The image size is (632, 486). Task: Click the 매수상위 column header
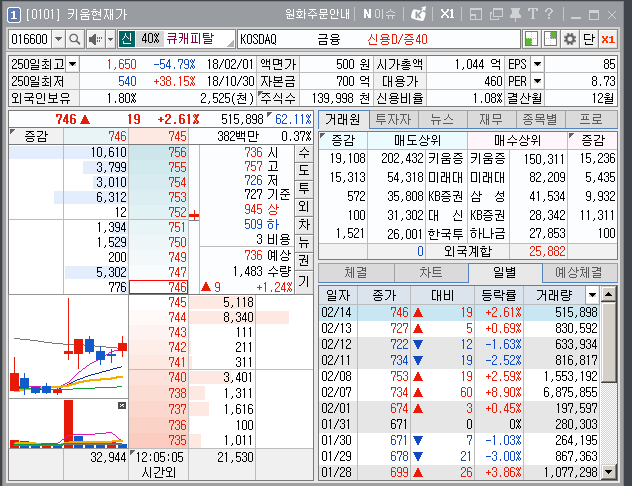click(x=517, y=140)
